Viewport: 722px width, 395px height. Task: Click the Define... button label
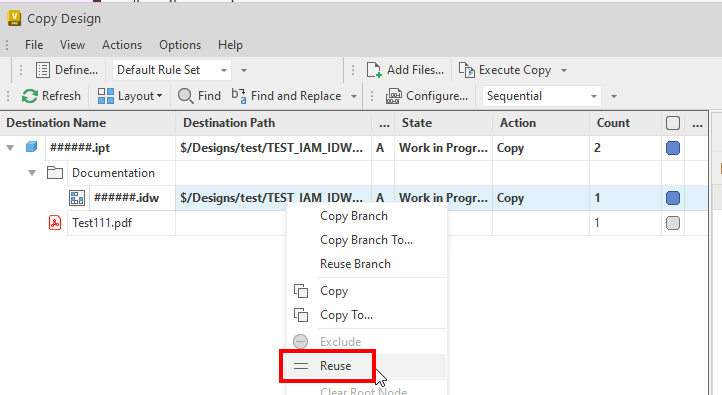76,70
